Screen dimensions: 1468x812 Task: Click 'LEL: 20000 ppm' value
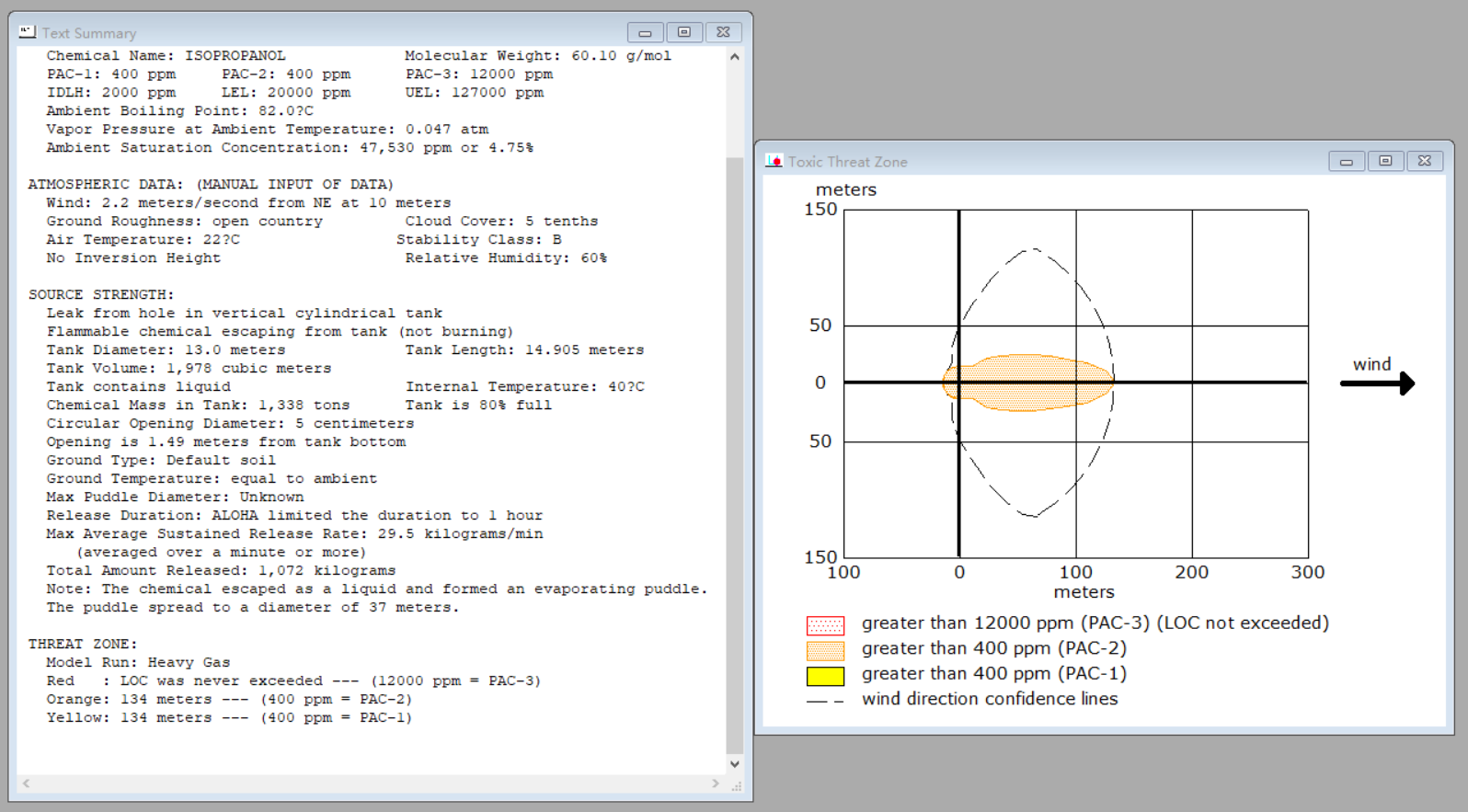(x=286, y=93)
